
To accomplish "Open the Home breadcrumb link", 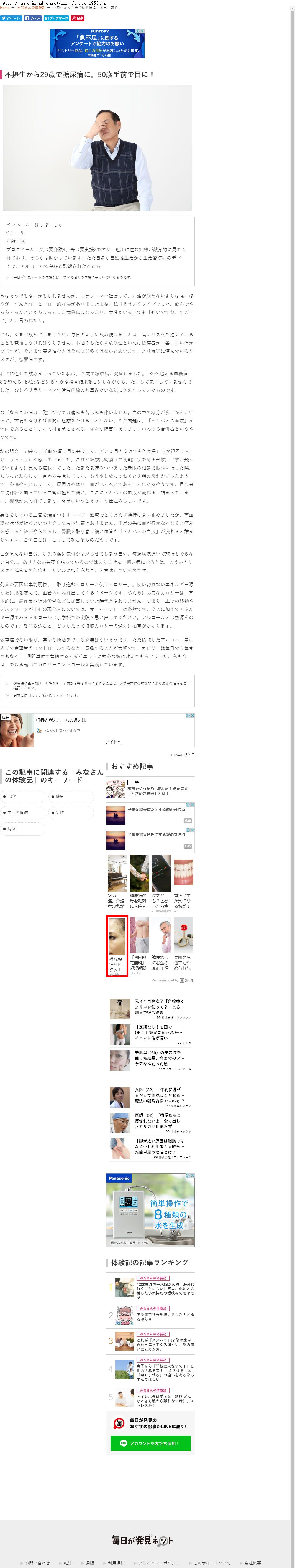I will click(5, 8).
